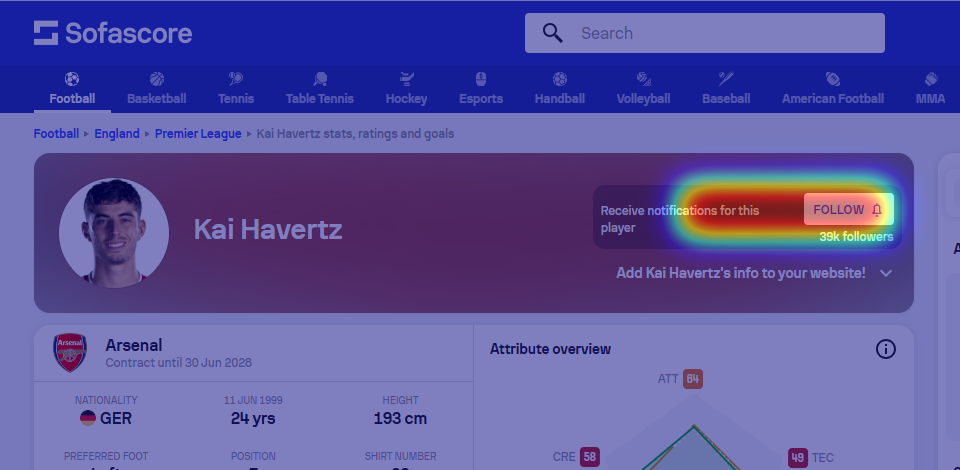
Task: Click the 'Kai Havertz' name heading
Action: tap(268, 229)
